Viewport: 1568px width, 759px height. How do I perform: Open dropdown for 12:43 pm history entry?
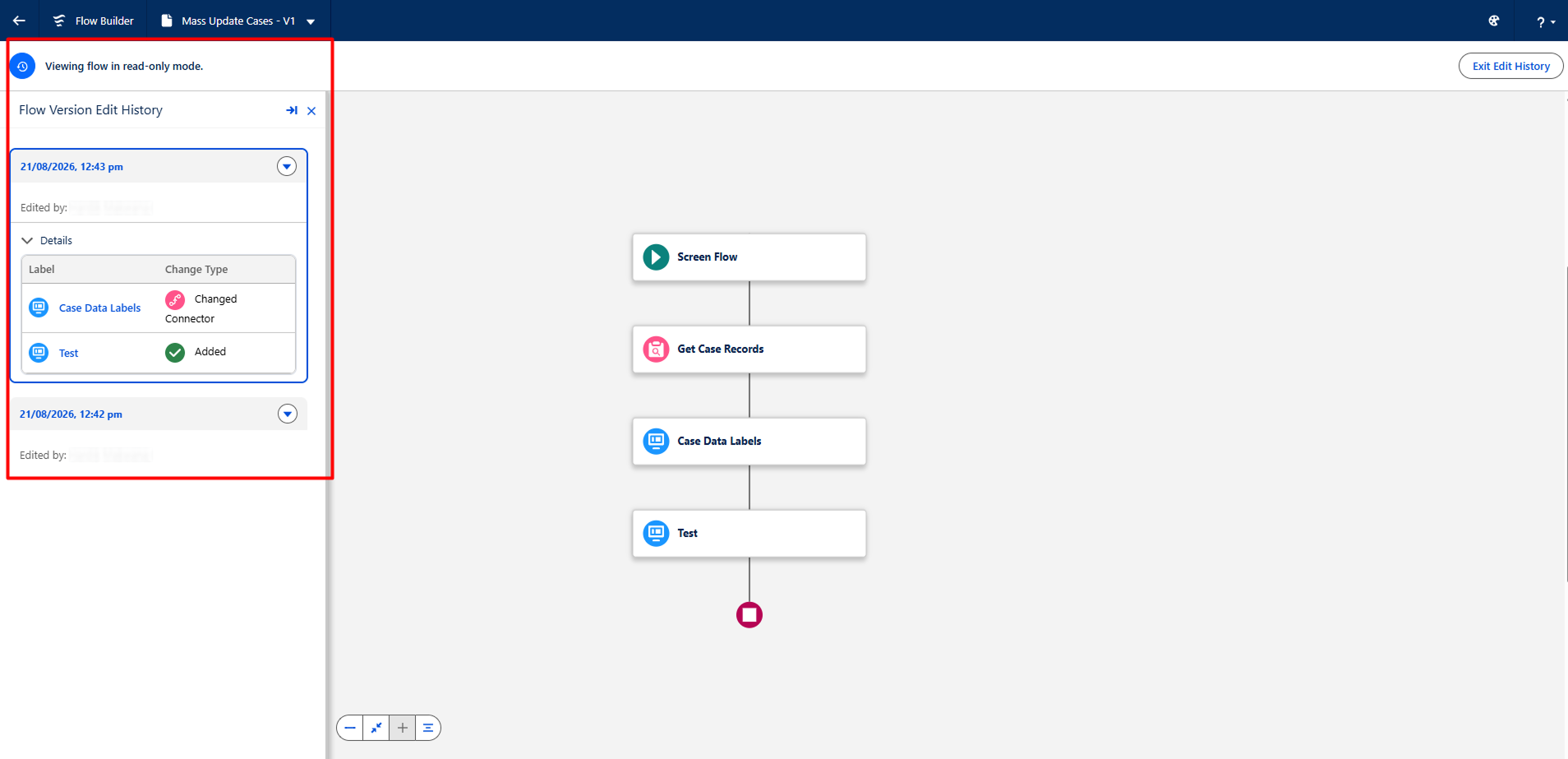tap(287, 166)
